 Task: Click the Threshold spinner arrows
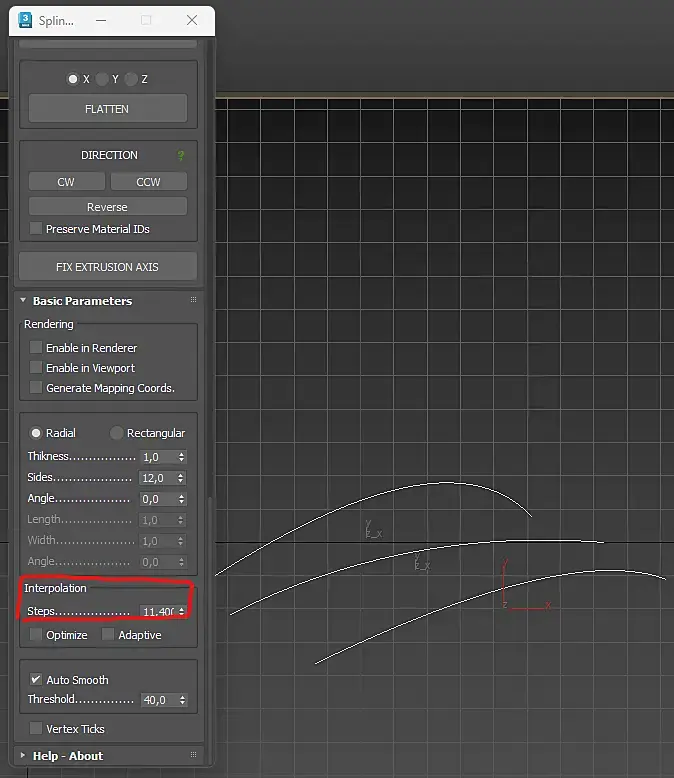click(x=183, y=700)
